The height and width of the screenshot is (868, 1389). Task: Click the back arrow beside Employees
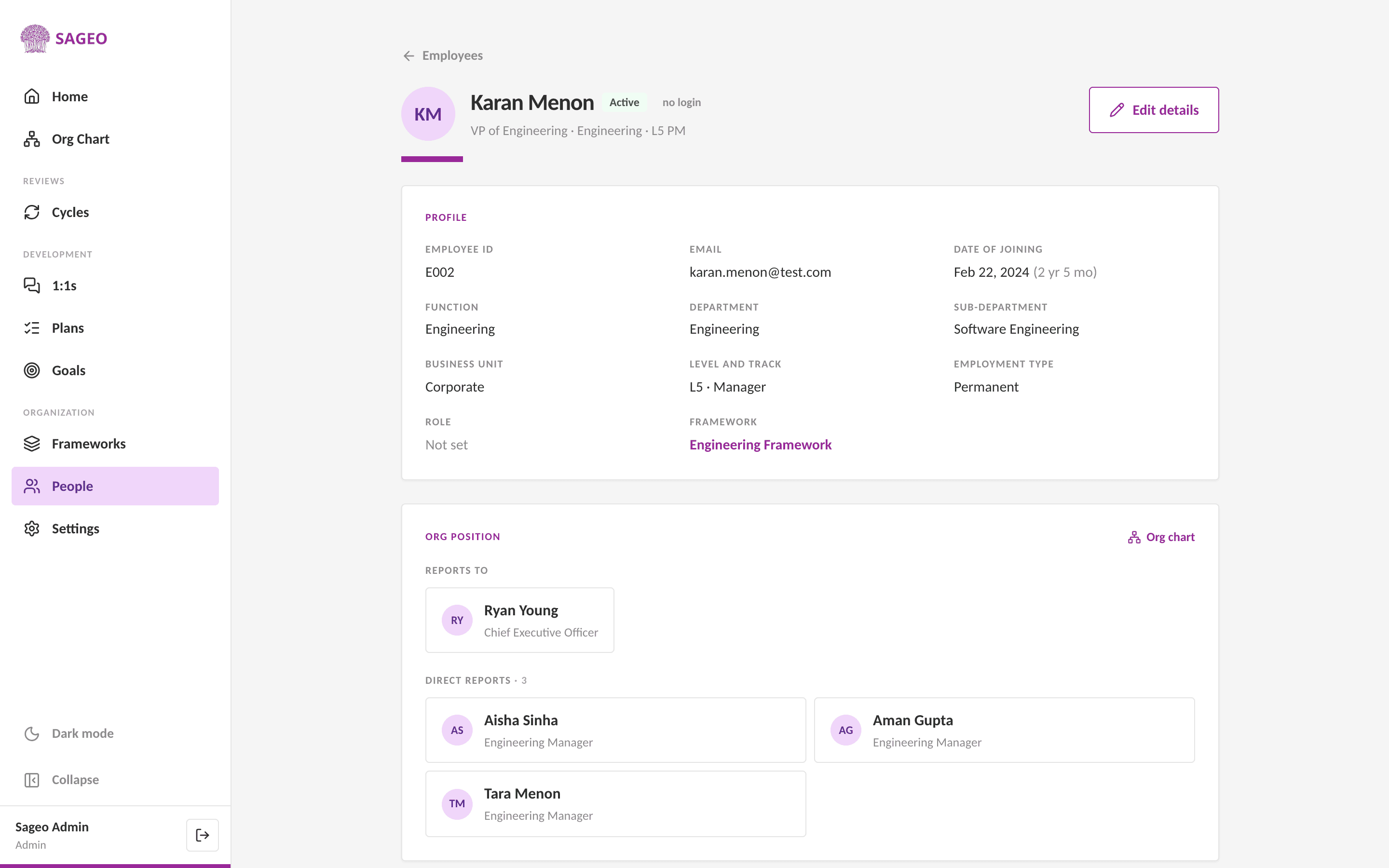pos(409,55)
